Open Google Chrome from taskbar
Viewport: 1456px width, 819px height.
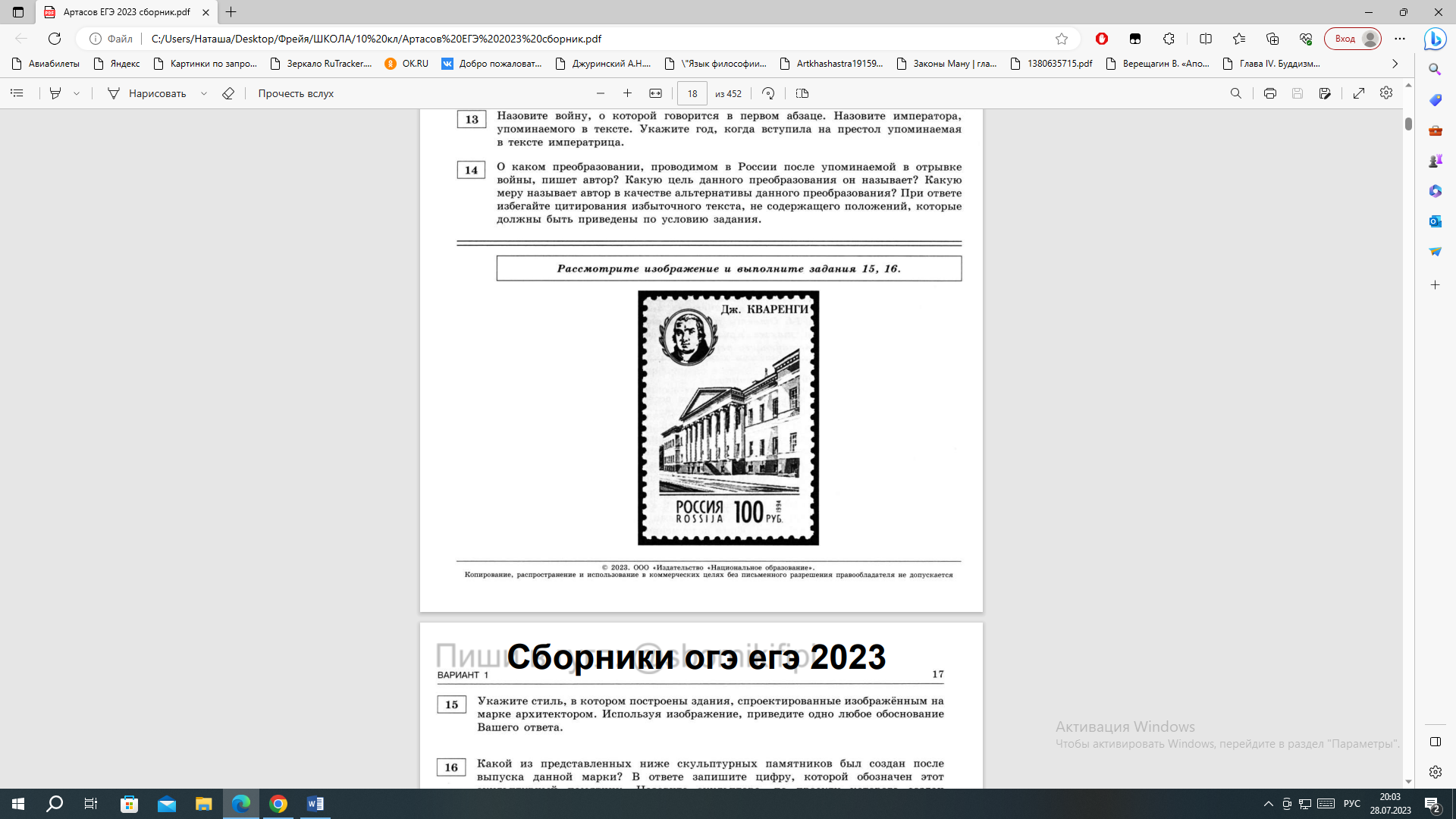click(278, 804)
